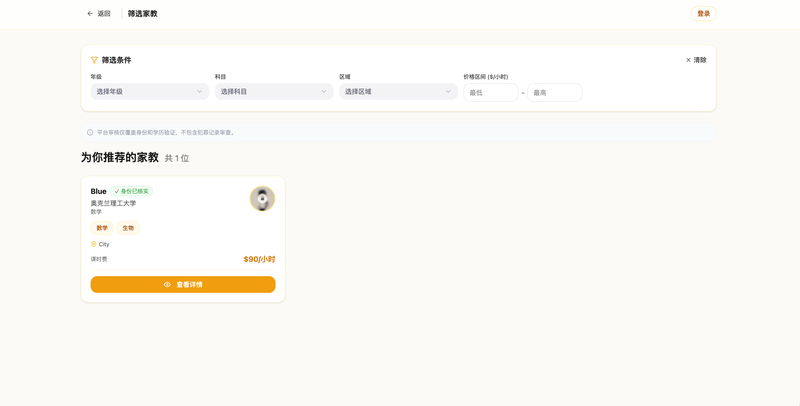Click 查看详情 view details button
800x406 pixels.
183,285
